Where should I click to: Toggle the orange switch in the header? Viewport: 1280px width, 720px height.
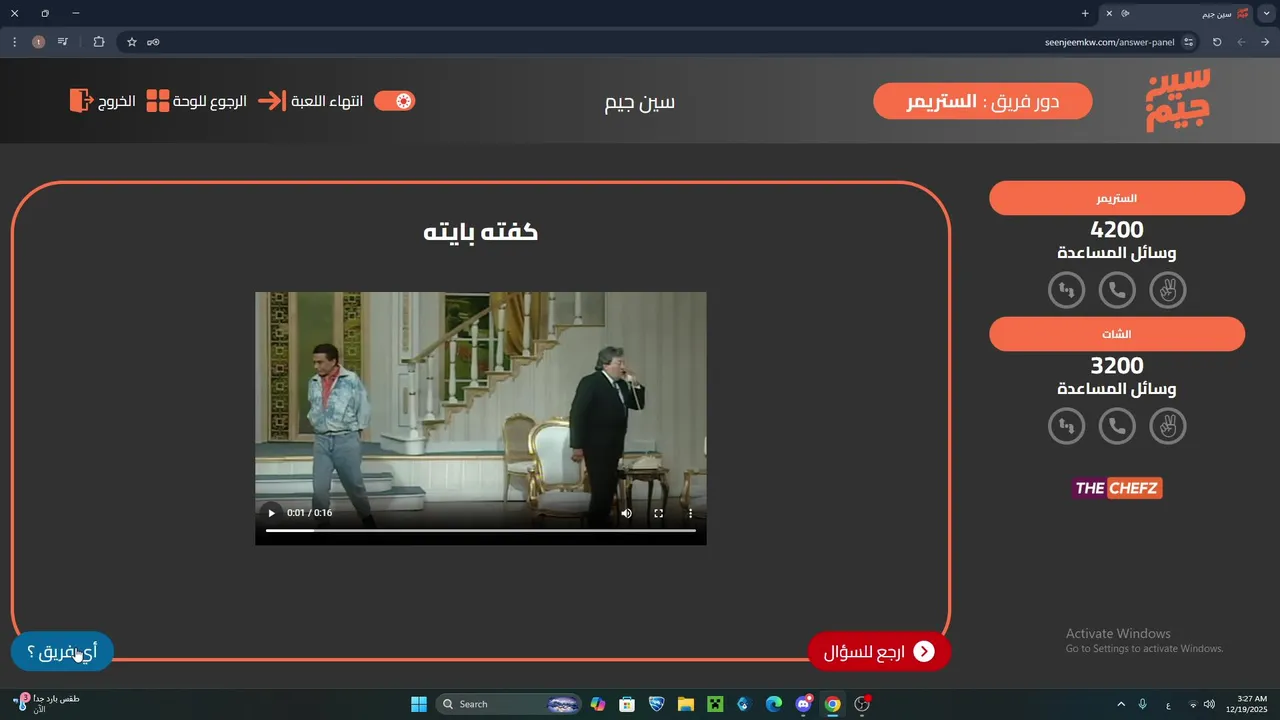tap(394, 101)
